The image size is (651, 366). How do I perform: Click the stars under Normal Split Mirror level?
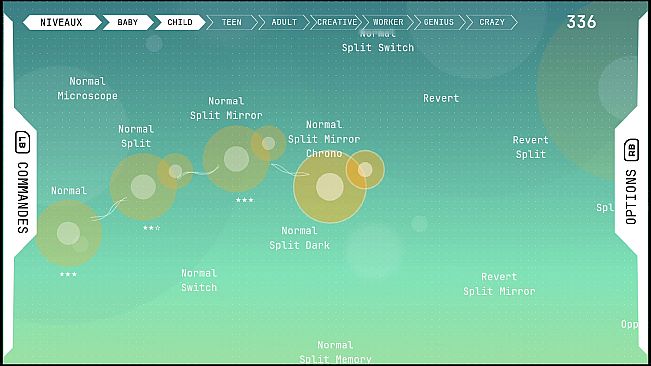[245, 200]
